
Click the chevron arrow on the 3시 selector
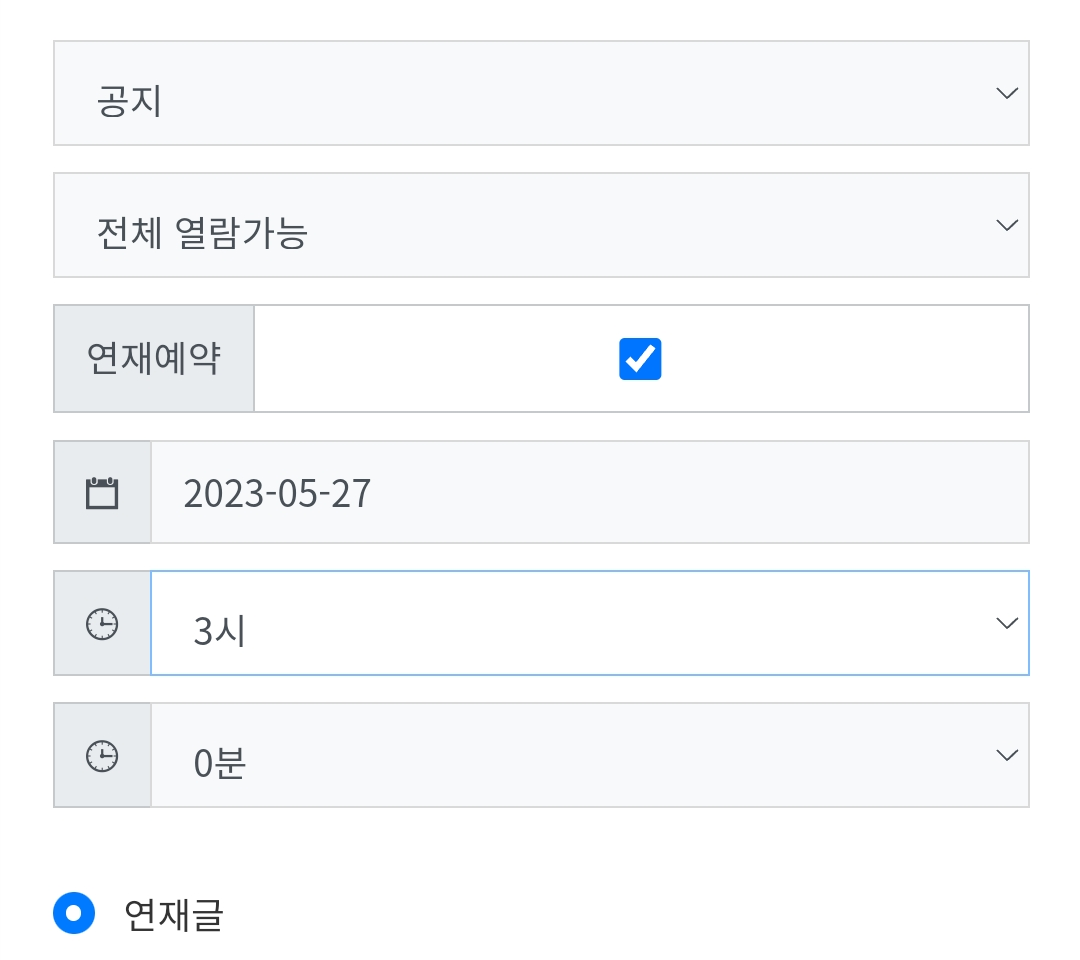pos(1006,623)
